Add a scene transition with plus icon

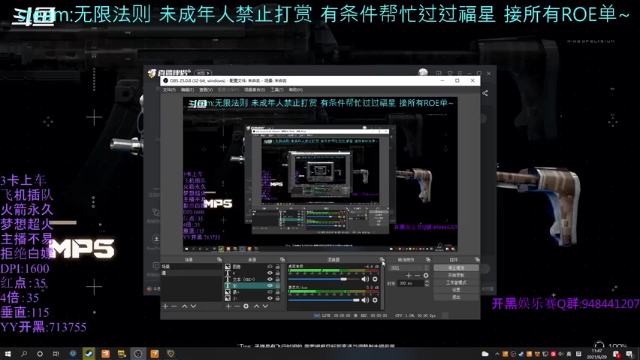pos(408,276)
